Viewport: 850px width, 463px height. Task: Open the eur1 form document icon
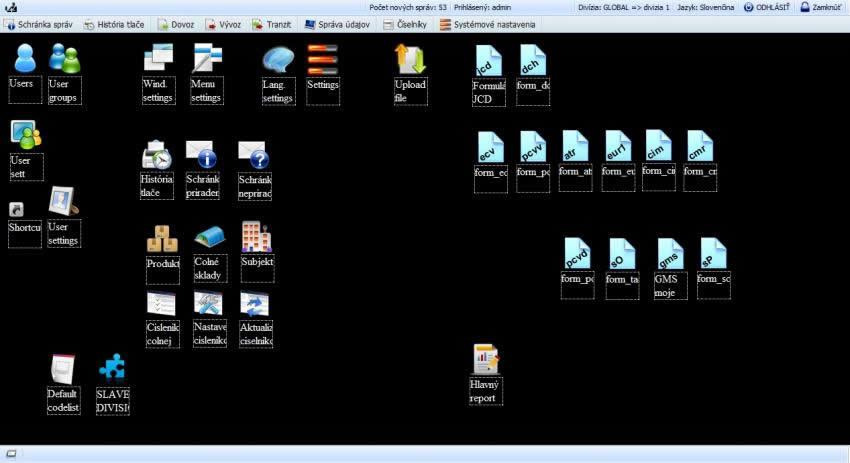click(x=618, y=146)
